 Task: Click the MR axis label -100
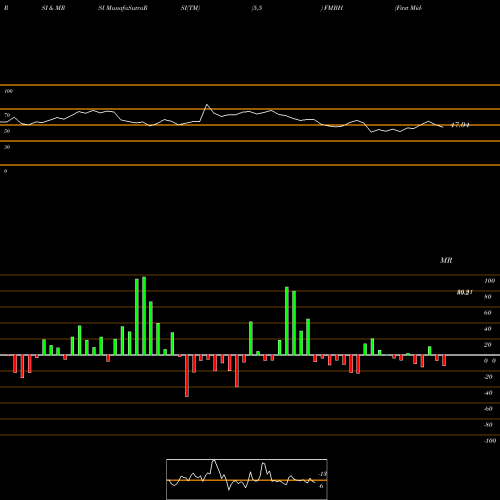click(x=489, y=441)
